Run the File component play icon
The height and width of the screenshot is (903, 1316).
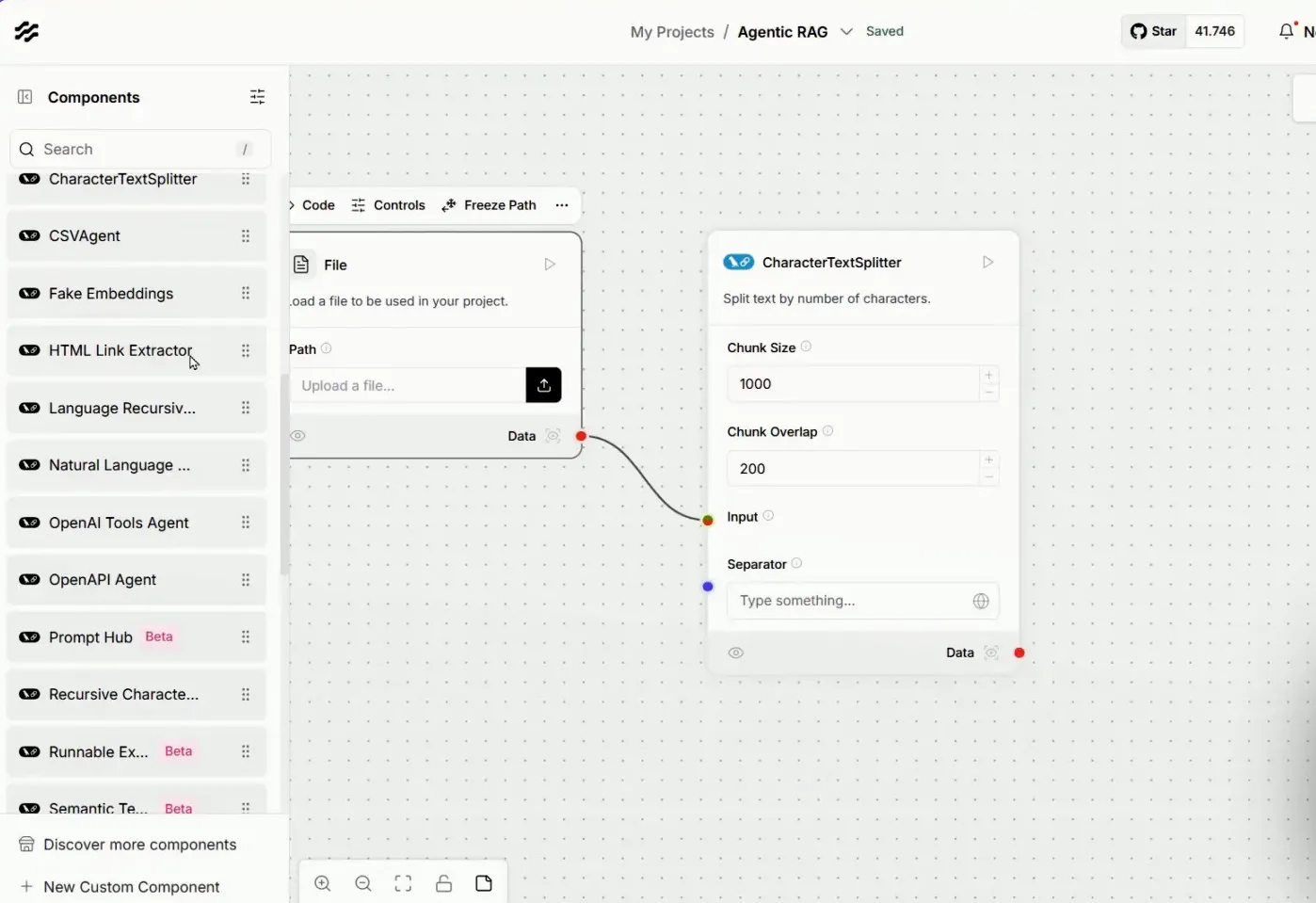tap(550, 265)
